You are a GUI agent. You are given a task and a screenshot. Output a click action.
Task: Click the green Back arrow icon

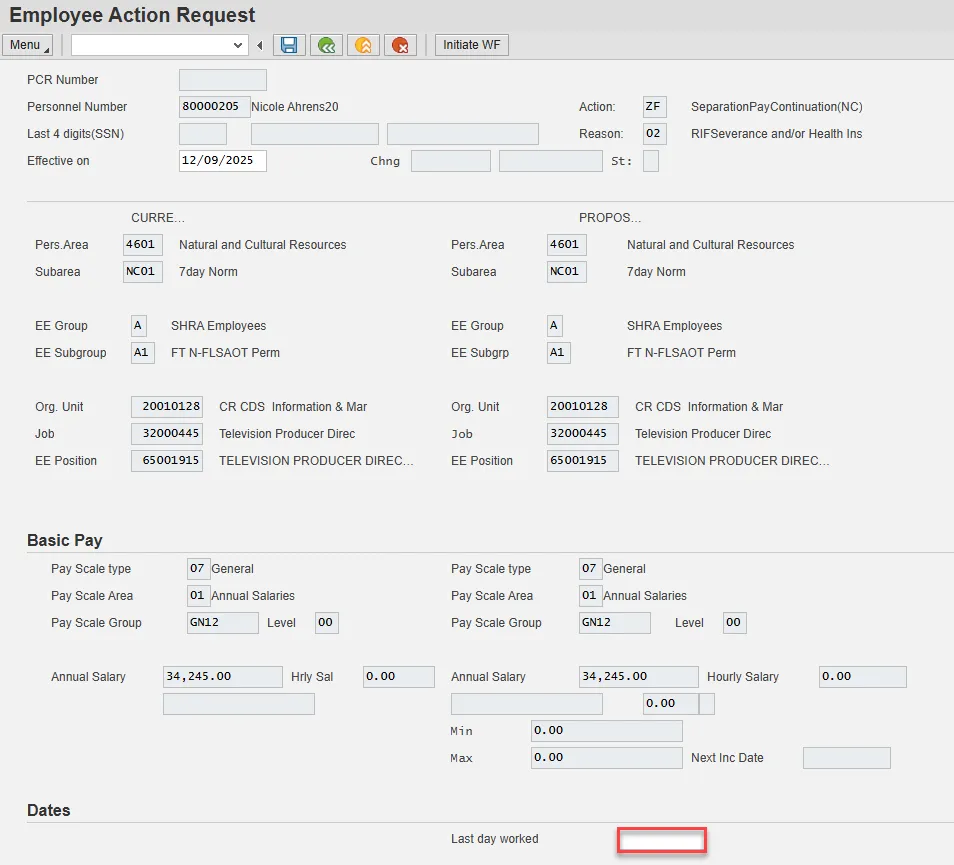[x=326, y=45]
